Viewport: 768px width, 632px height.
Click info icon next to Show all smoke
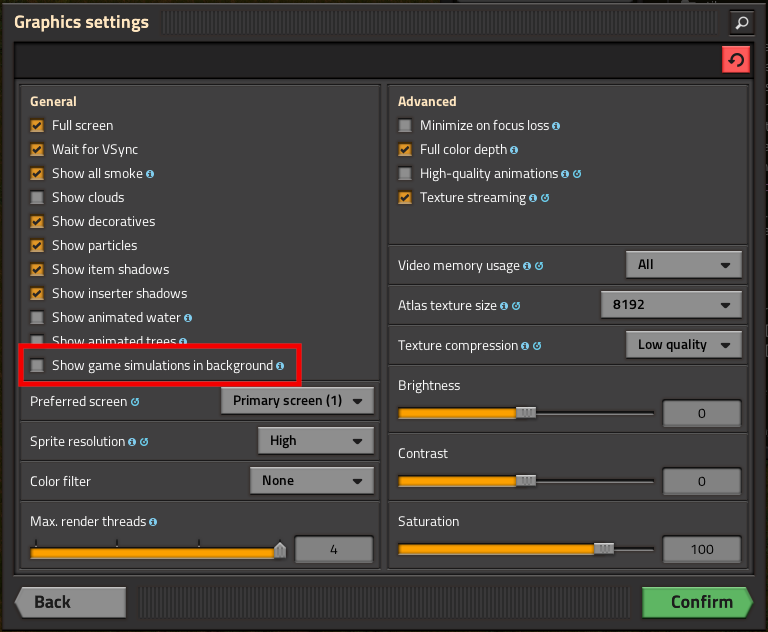tap(150, 174)
